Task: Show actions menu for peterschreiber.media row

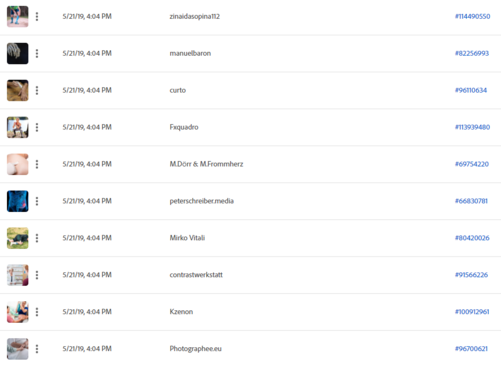Action: [37, 201]
